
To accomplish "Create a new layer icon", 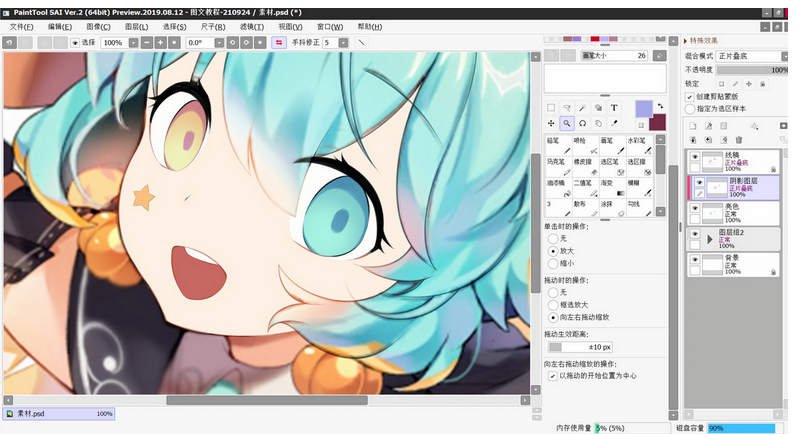I will 693,126.
